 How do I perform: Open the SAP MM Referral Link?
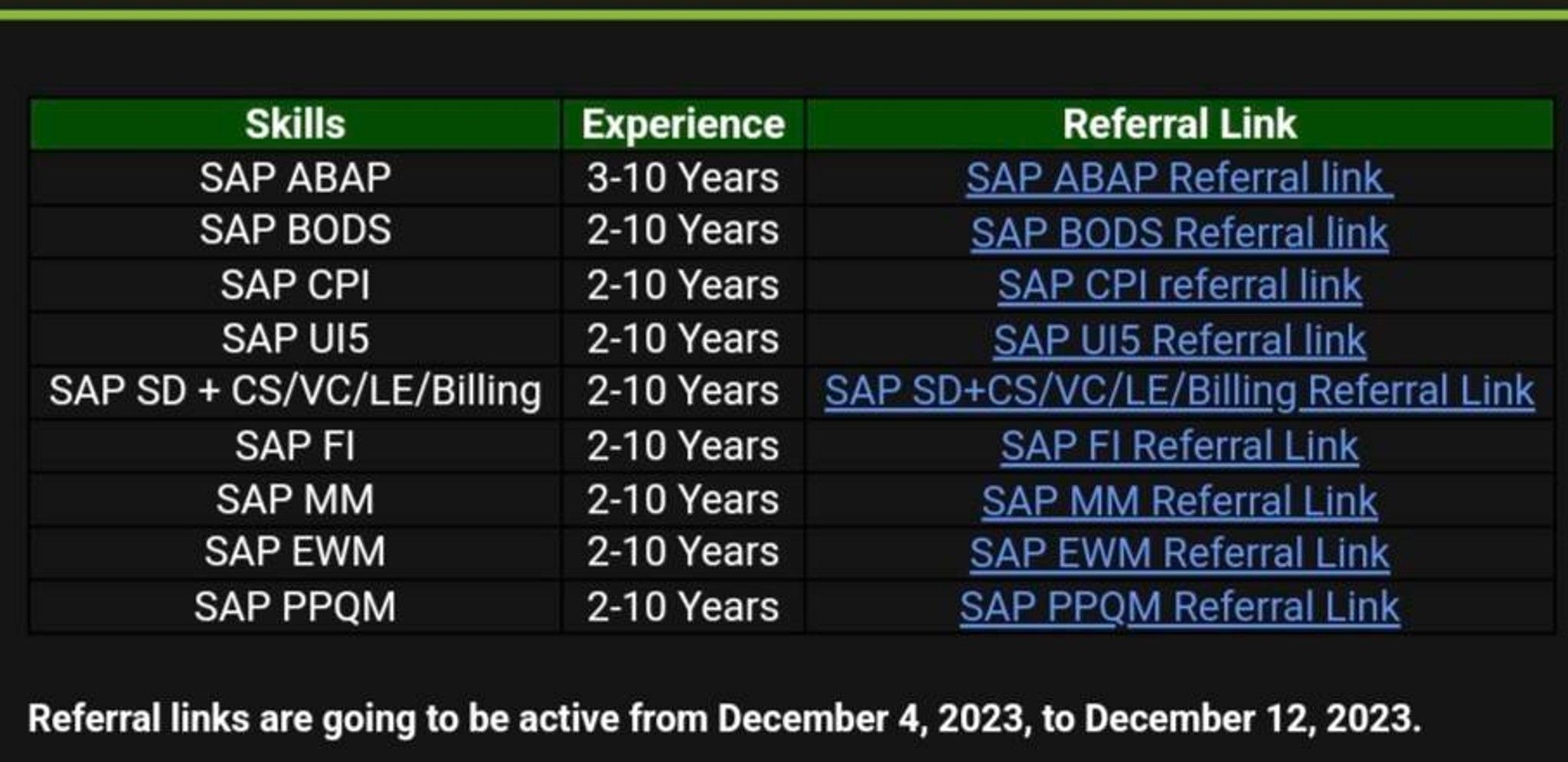[x=1179, y=500]
